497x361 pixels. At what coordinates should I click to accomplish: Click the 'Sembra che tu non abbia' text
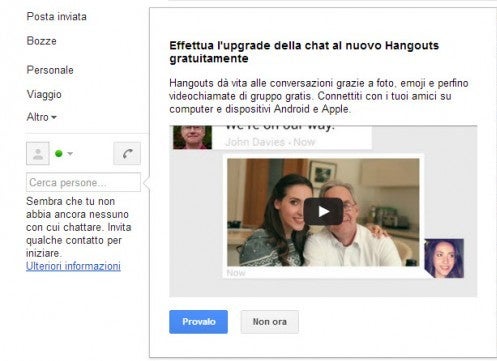pyautogui.click(x=78, y=227)
